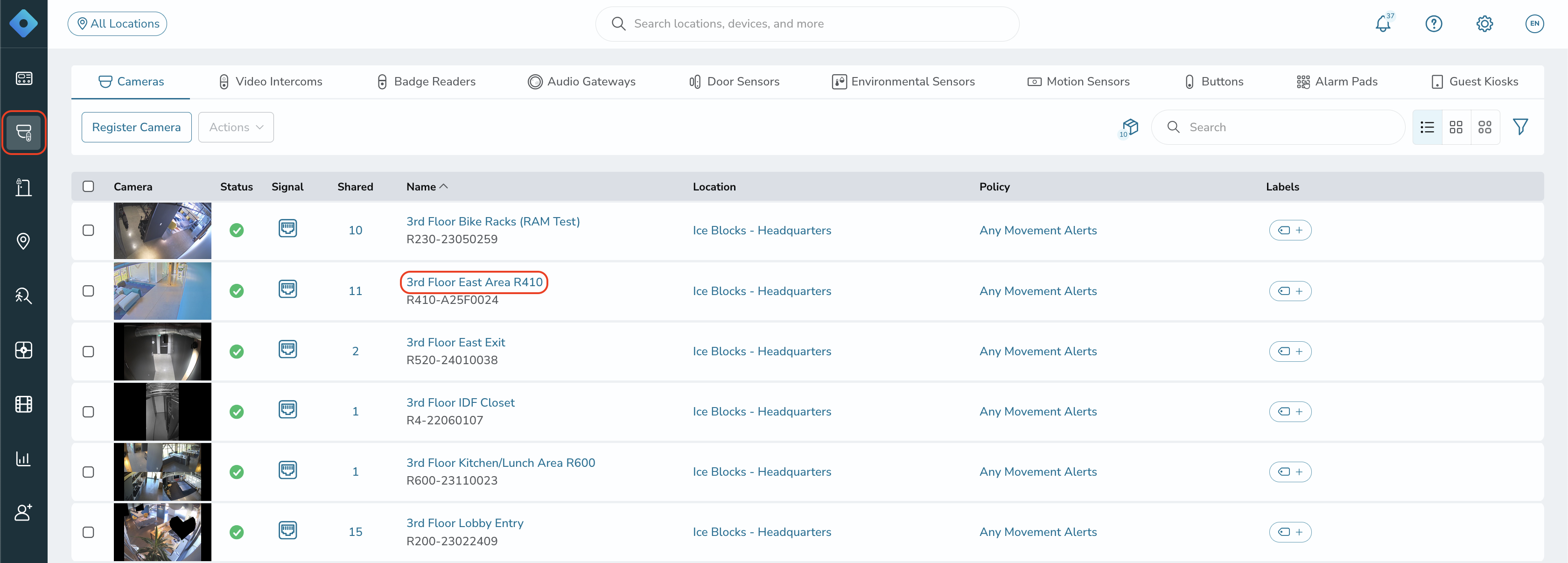Image resolution: width=1568 pixels, height=563 pixels.
Task: Open 3rd Floor Lobby Entry camera link
Action: (464, 523)
